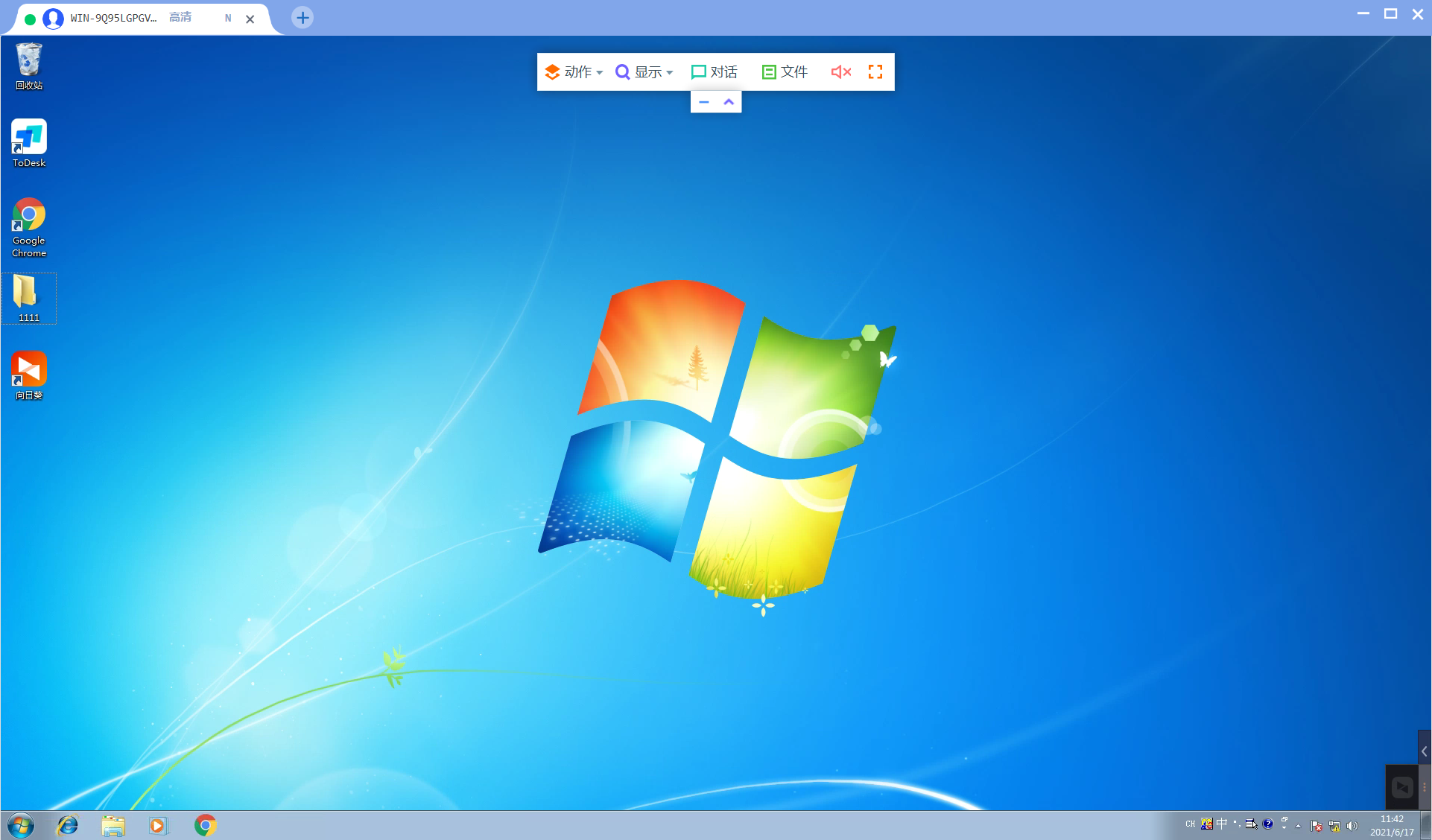
Task: Launch Chrome from the taskbar
Action: click(206, 825)
